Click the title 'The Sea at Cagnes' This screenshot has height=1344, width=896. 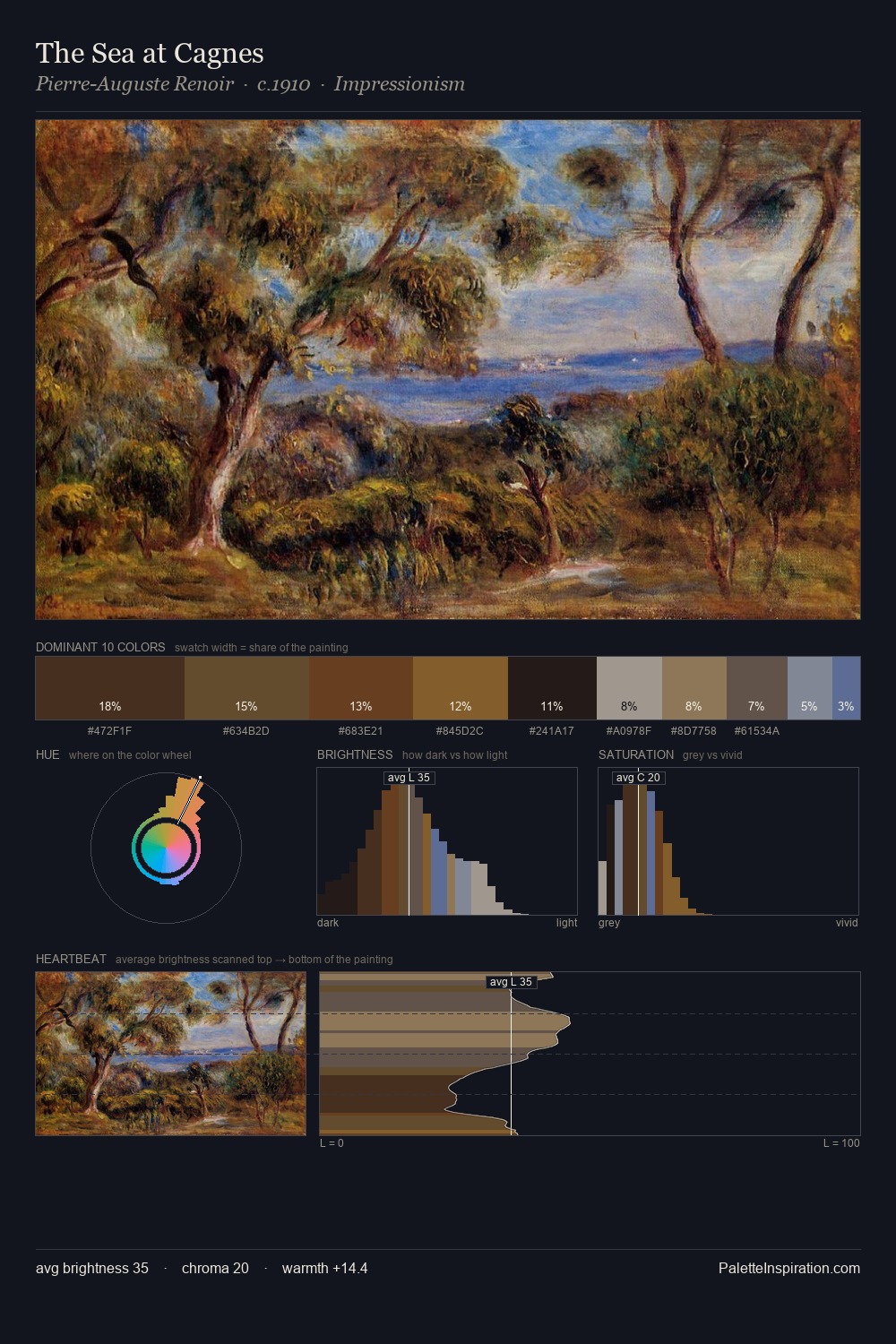[x=150, y=54]
